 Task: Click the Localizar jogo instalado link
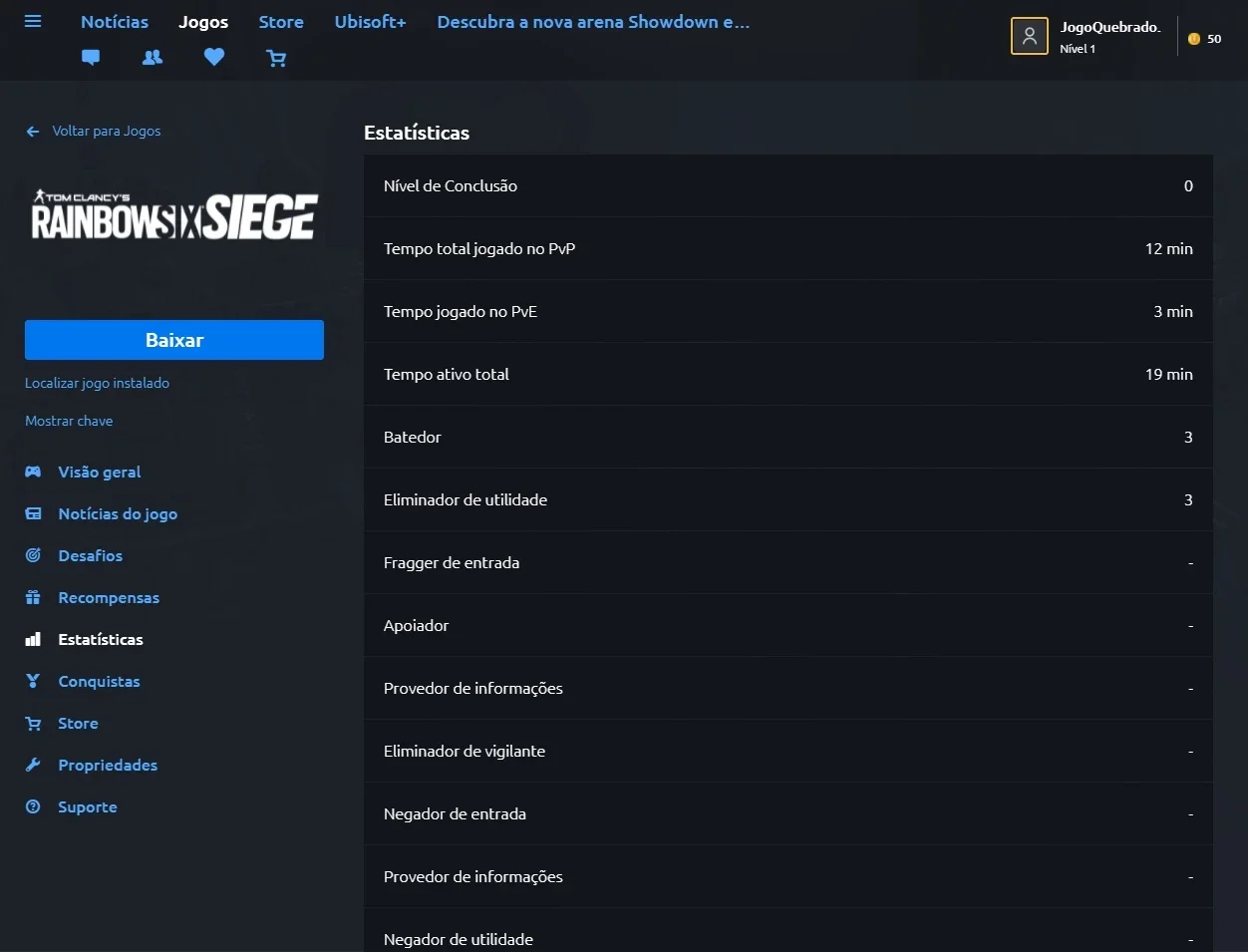pos(97,383)
